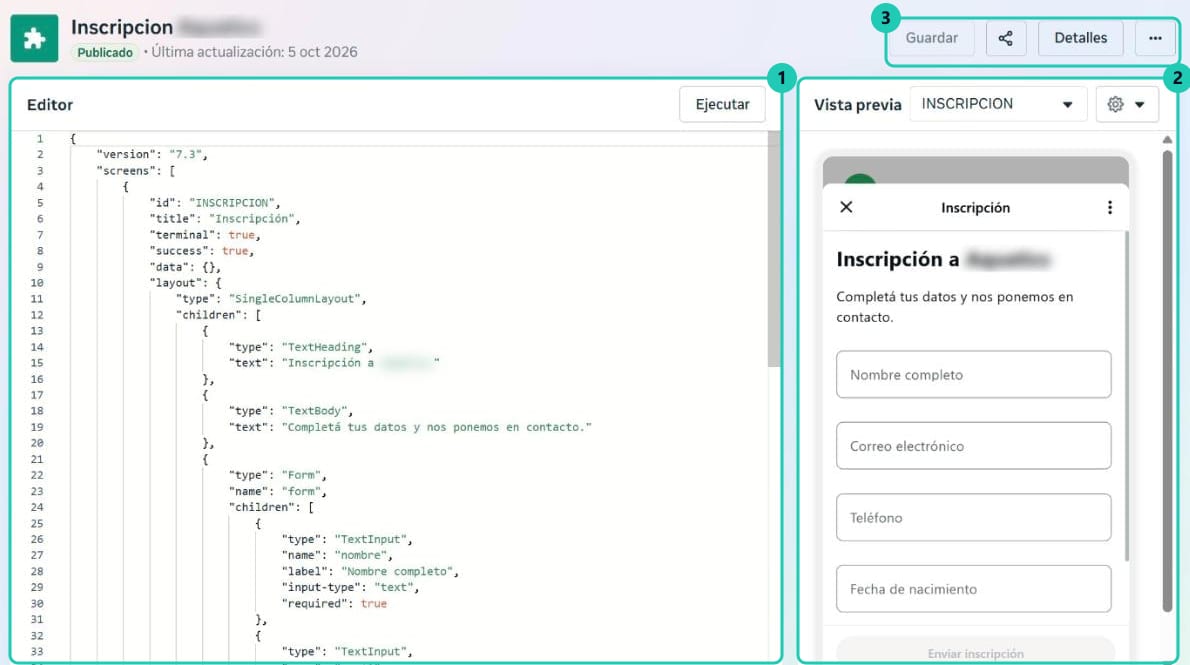
Task: Click code line "version": "7.3"
Action: 152,154
